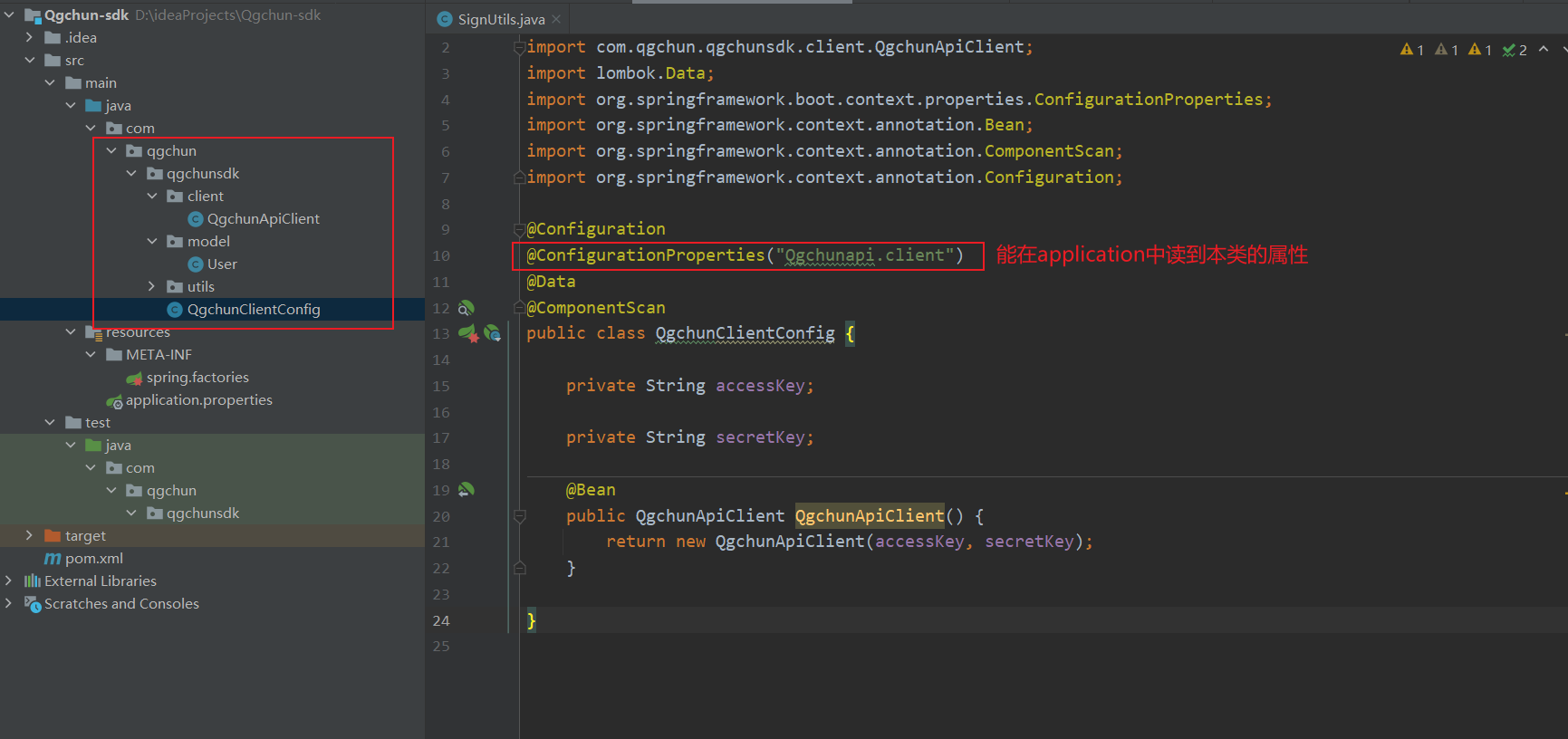Close the SignUtils.java tab
This screenshot has width=1568, height=739.
[556, 19]
